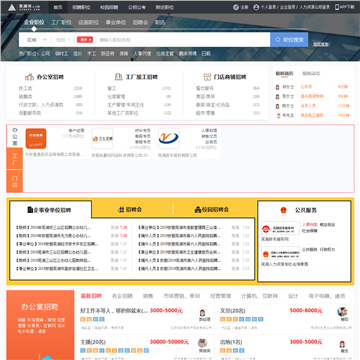The image size is (360, 360).
Task: Click the 临时工 hot keyword
Action: point(62,53)
